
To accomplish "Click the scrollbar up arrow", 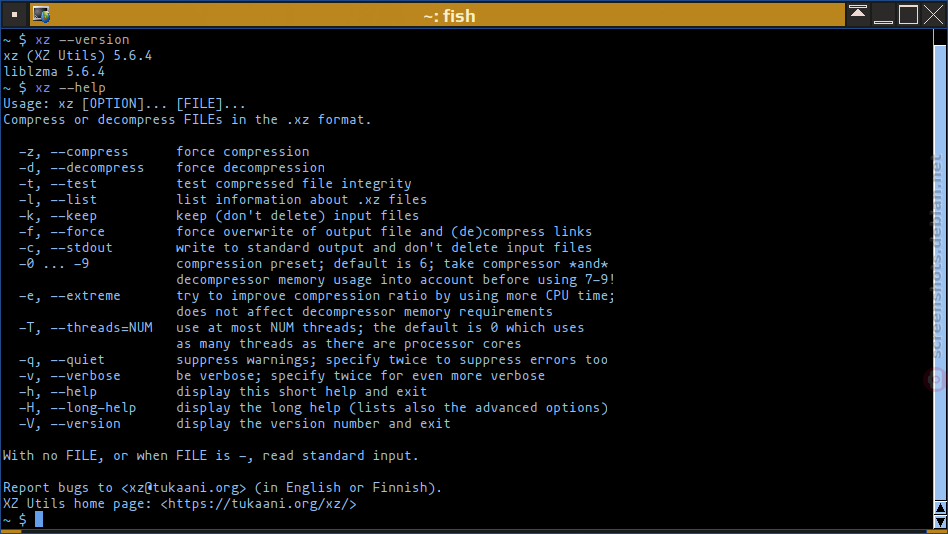I will tap(940, 507).
